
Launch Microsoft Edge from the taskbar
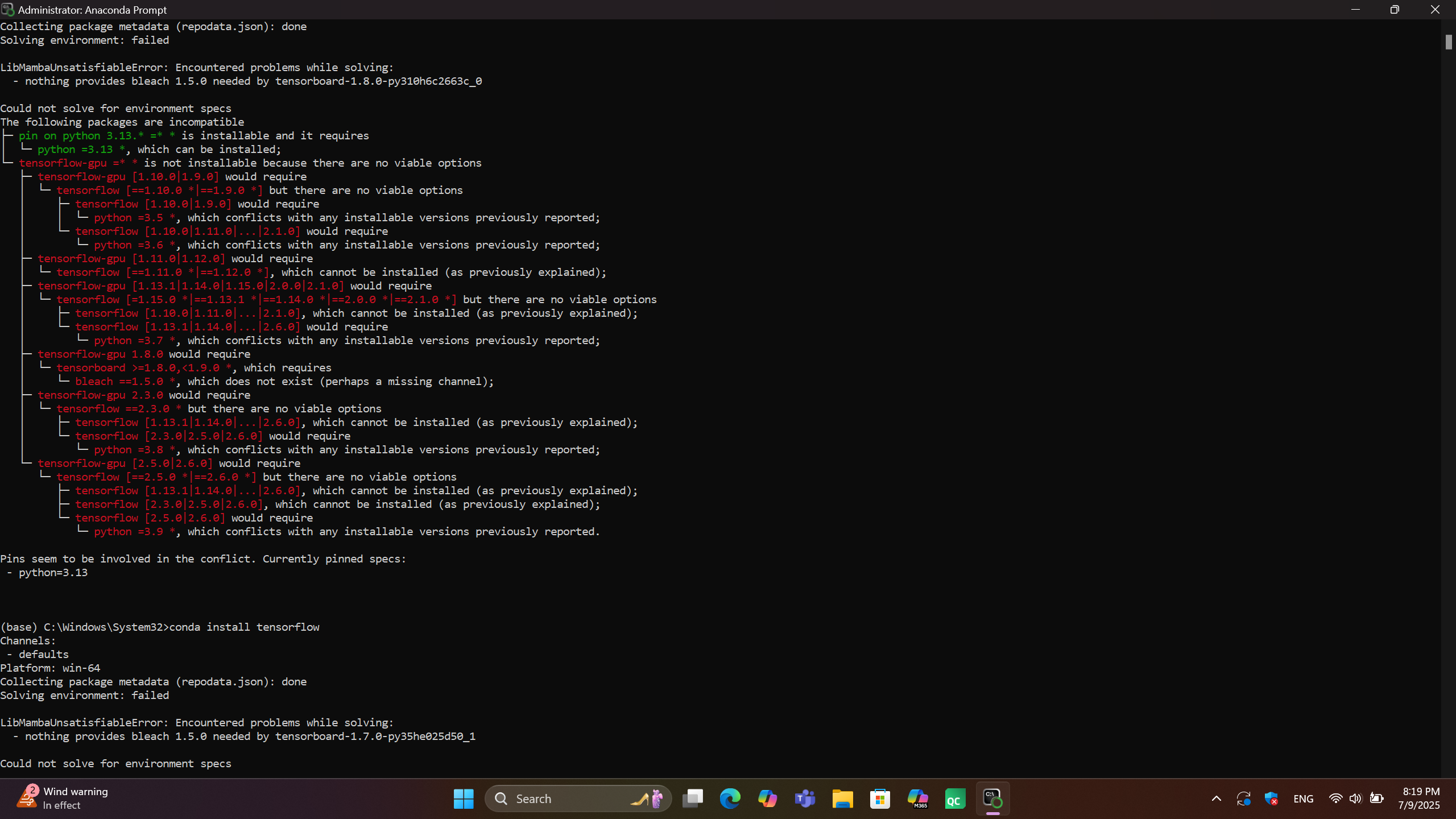point(730,799)
